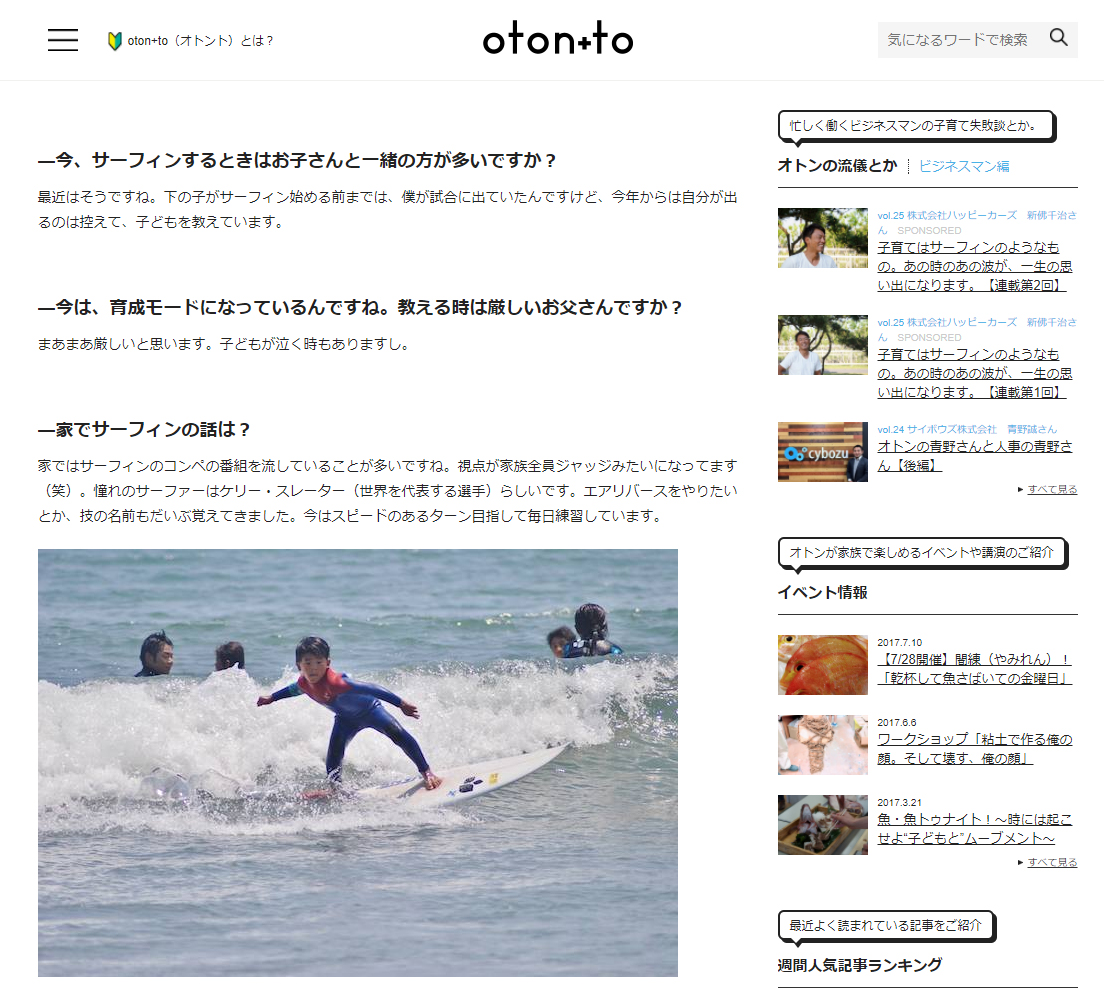Open the 粘土ワークショップ event link

coord(974,748)
